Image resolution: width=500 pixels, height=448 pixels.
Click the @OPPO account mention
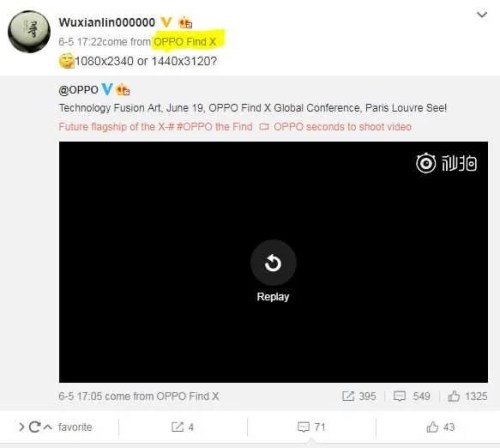(x=78, y=90)
